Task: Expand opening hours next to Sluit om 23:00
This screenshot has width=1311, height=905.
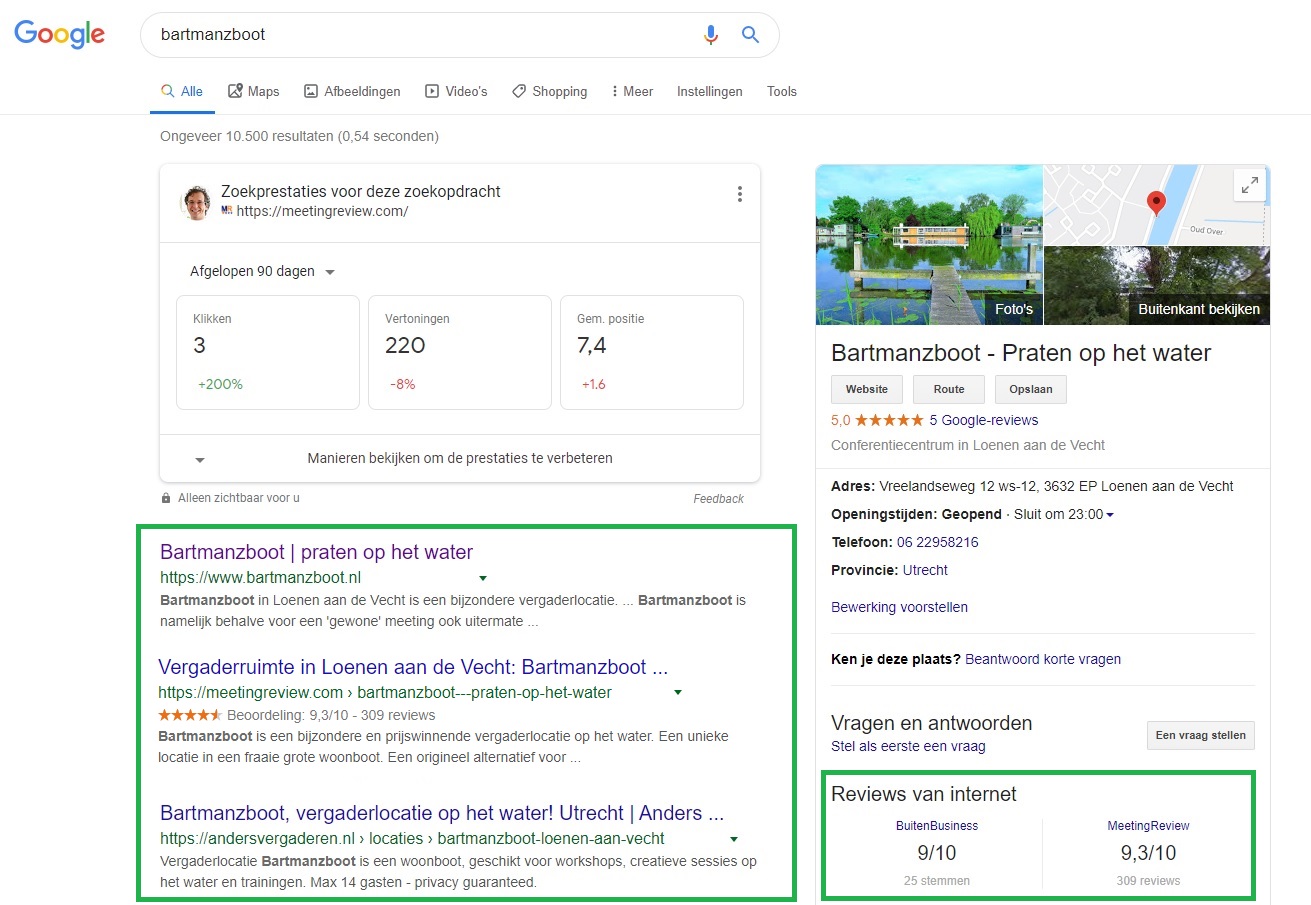Action: (1110, 515)
